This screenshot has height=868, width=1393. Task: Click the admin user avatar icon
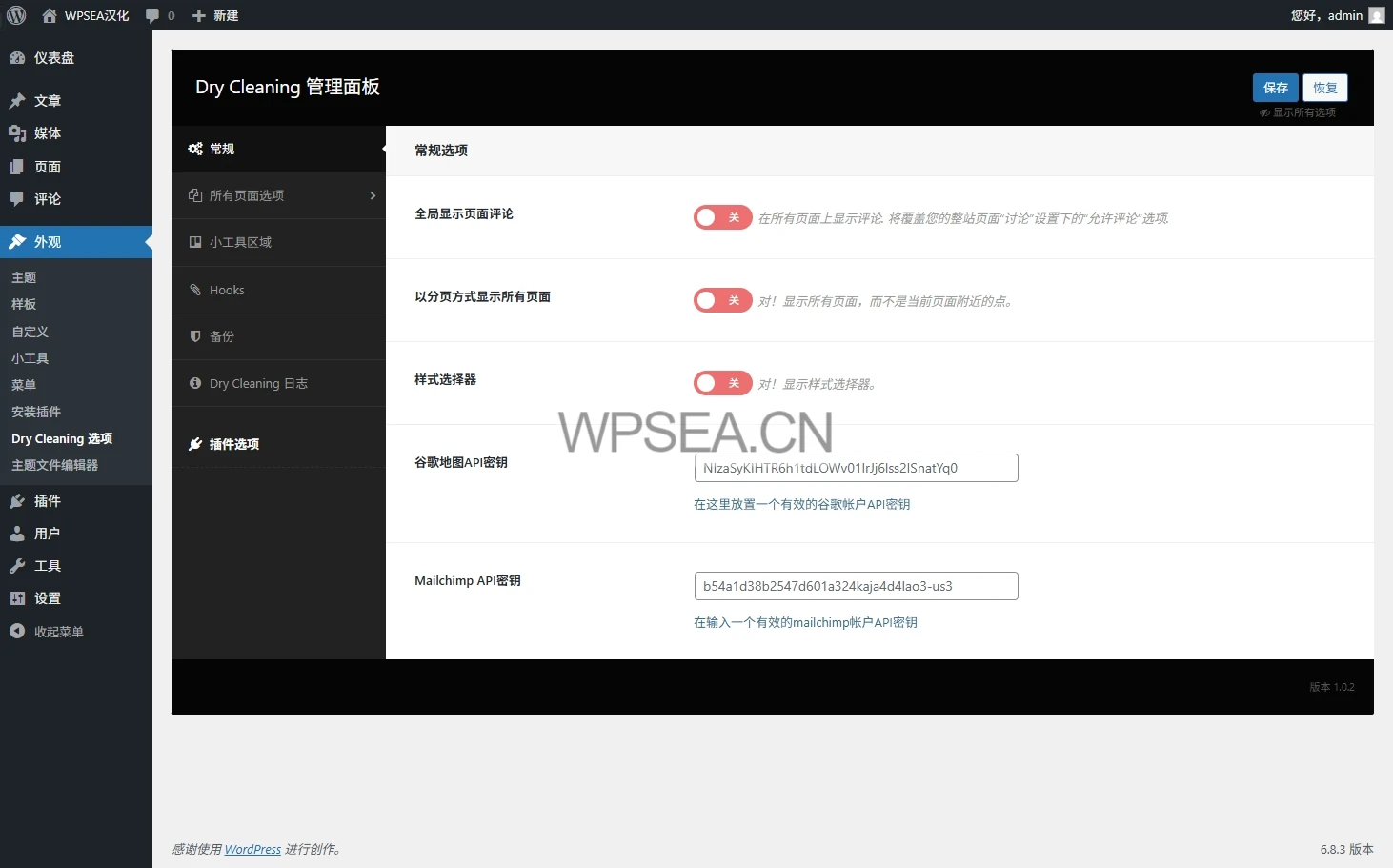click(x=1376, y=15)
